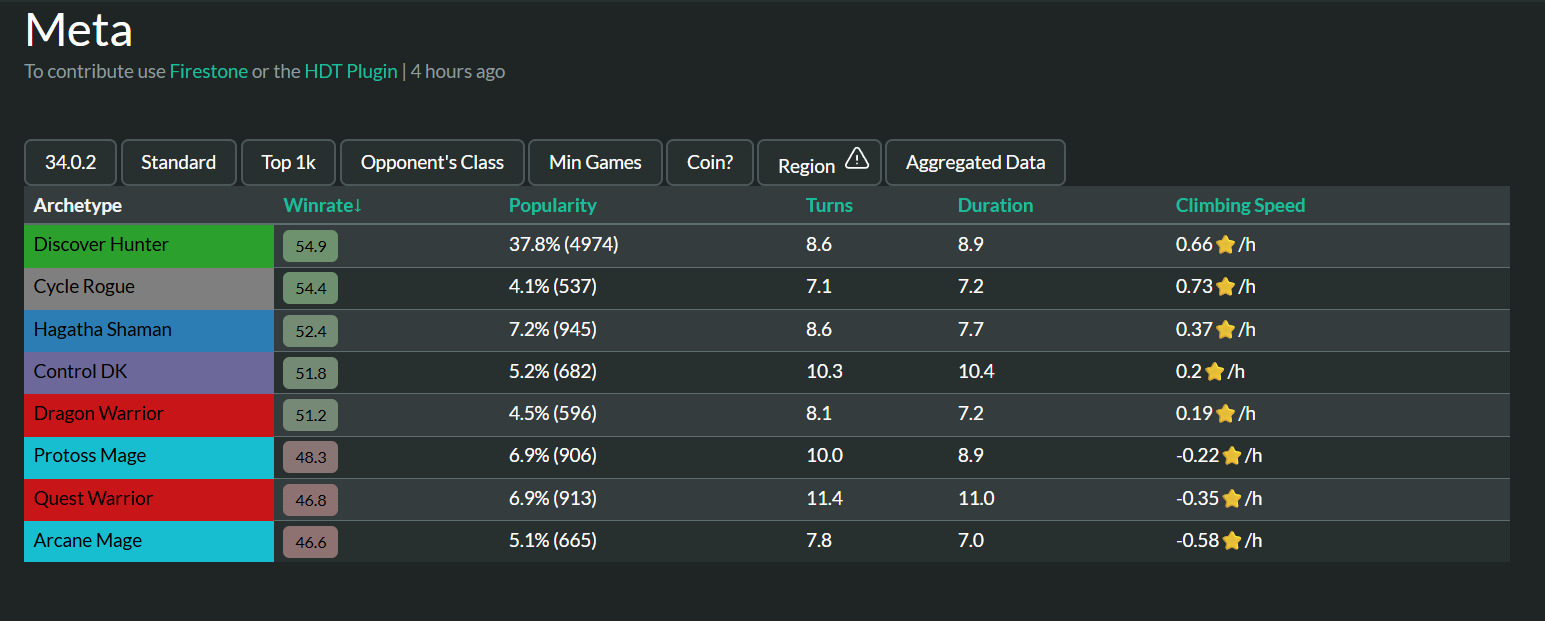
Task: Sort table by Winrate column
Action: point(322,205)
